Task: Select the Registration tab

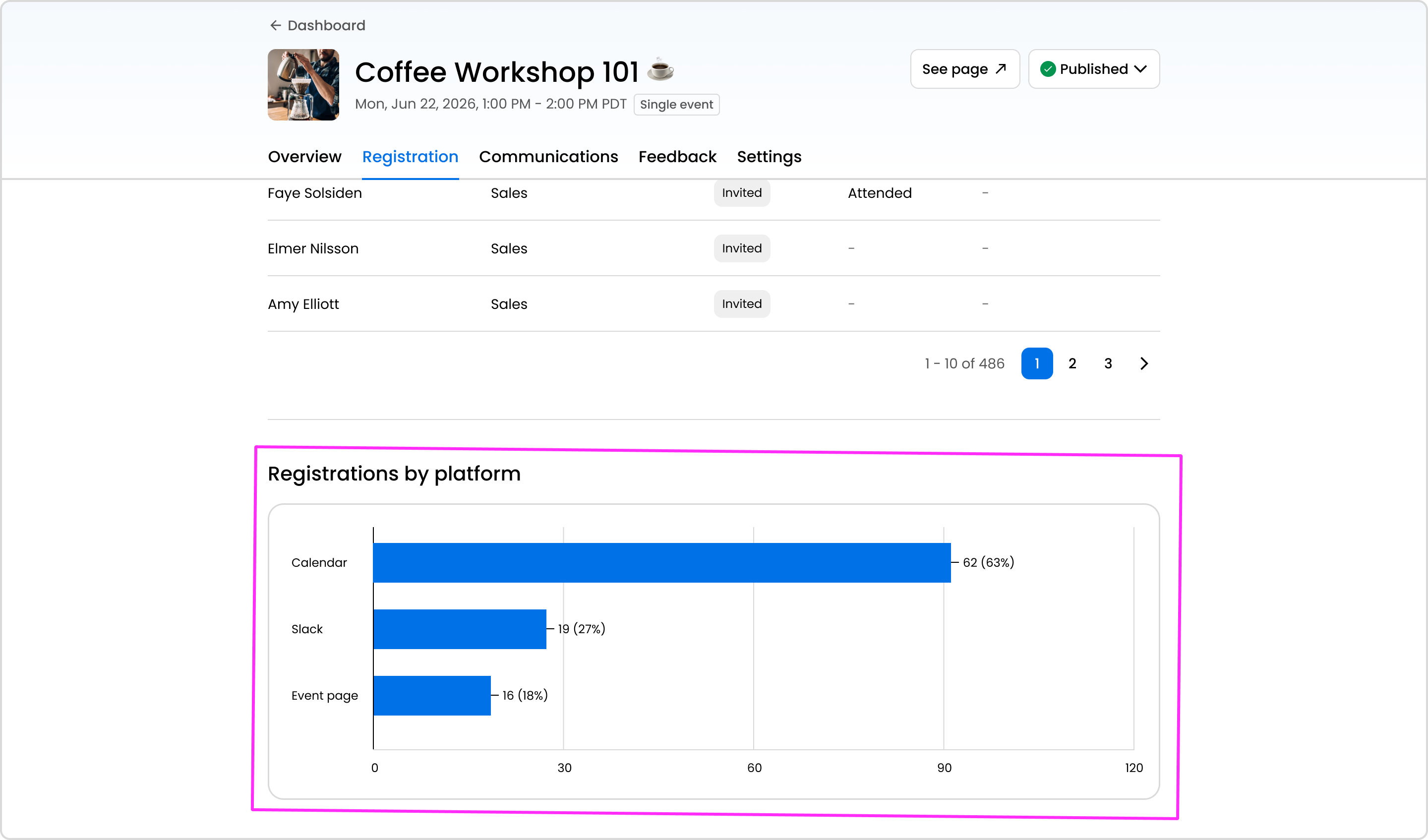Action: pos(410,156)
